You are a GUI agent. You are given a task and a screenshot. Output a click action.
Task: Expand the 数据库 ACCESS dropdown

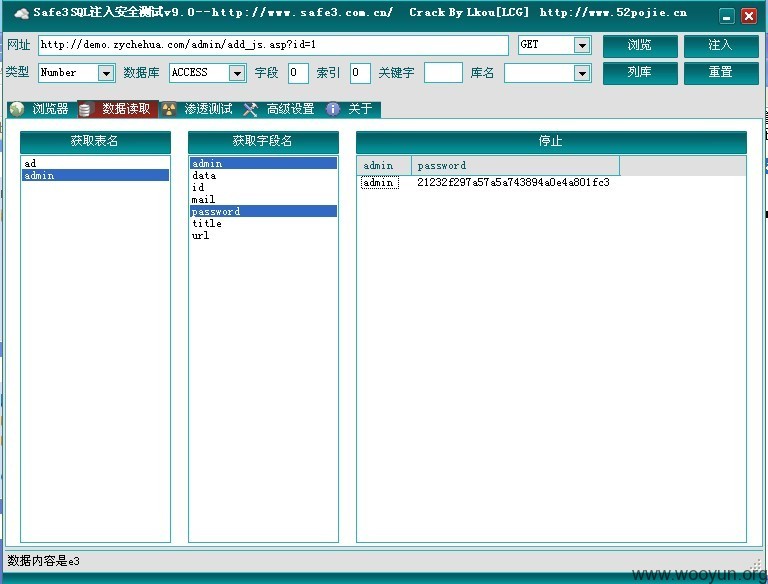(x=237, y=73)
